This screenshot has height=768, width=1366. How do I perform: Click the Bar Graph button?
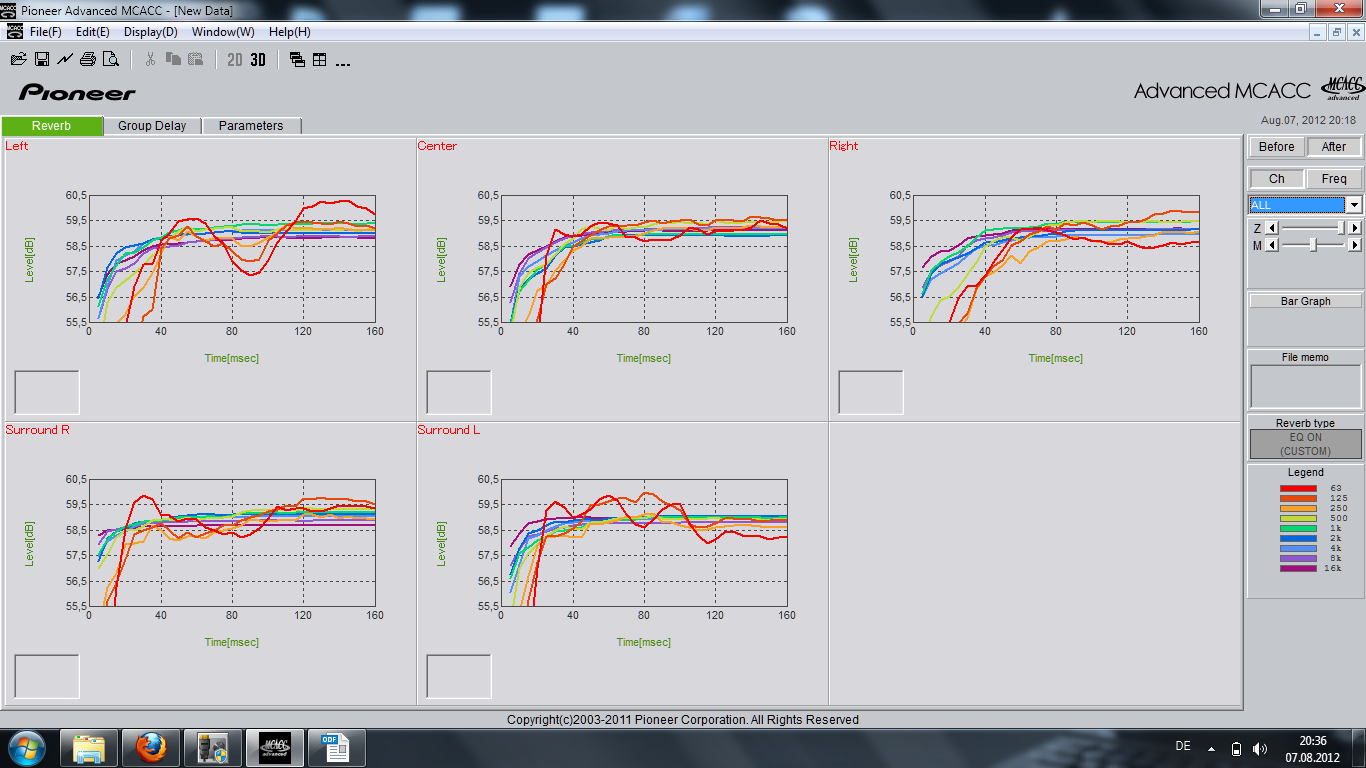[1305, 301]
